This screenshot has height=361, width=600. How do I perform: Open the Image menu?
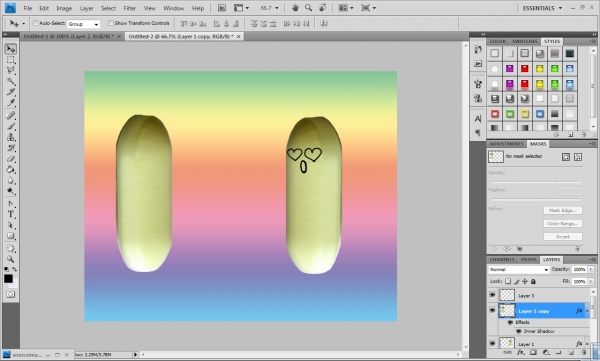[64, 8]
